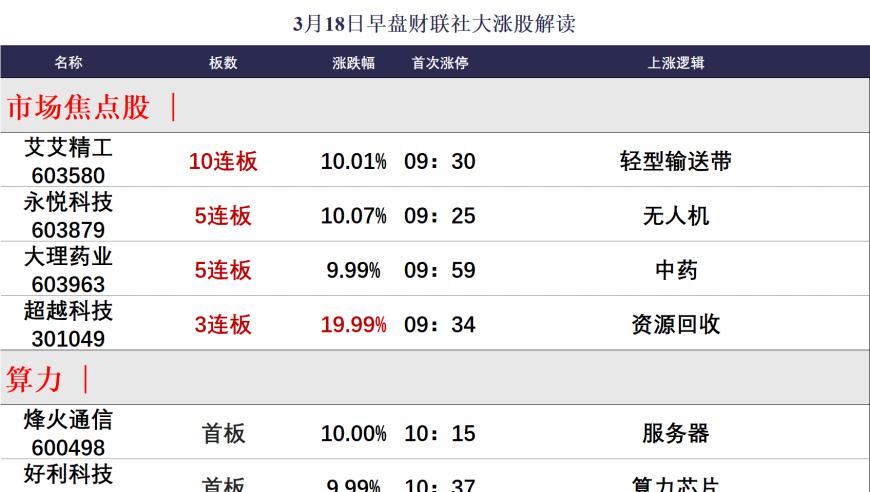Click the title 3月18日早盘财联社大涨股解读
Screen dimensions: 870x492
coord(434,24)
